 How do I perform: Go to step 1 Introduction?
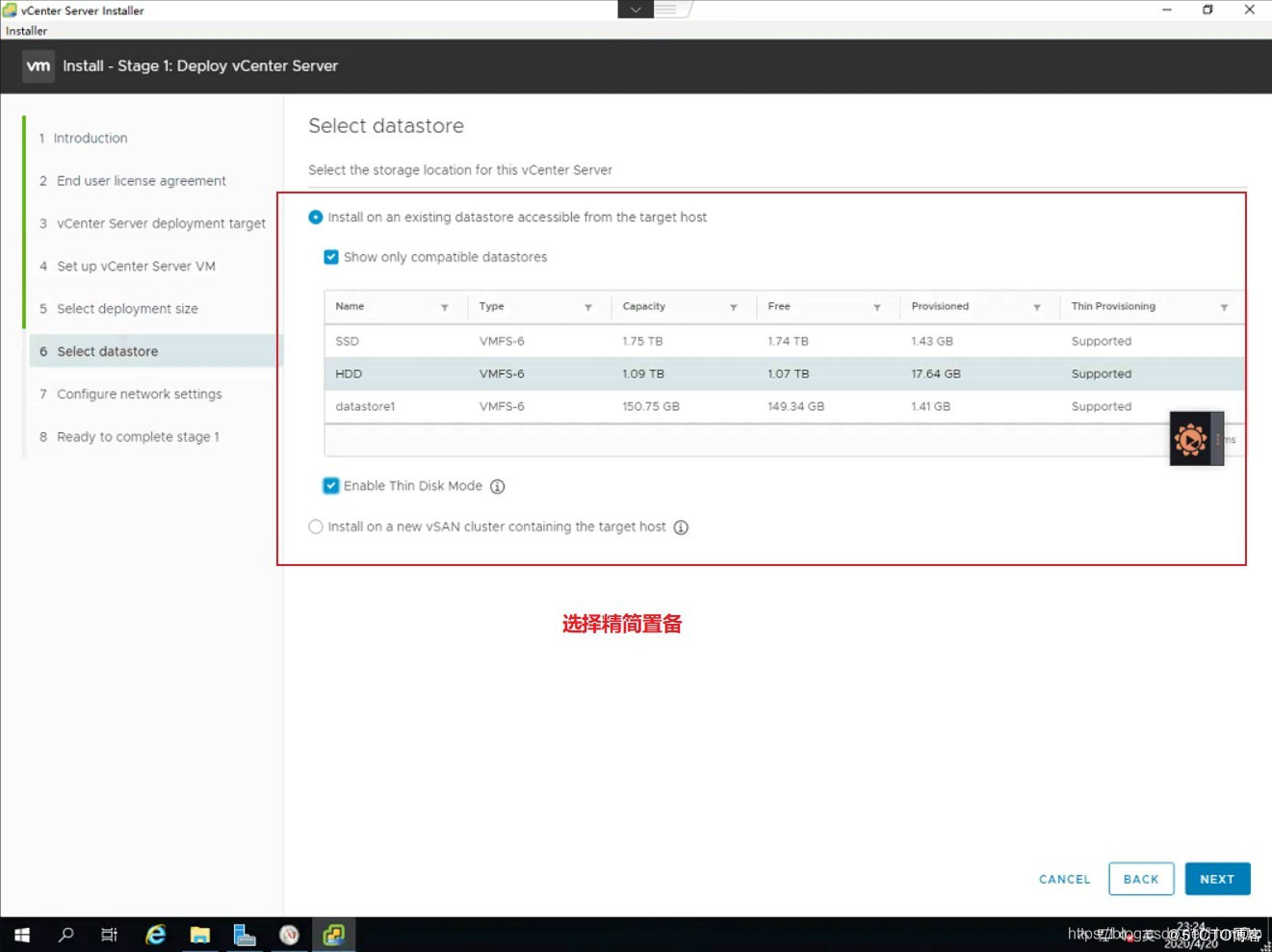coord(83,138)
